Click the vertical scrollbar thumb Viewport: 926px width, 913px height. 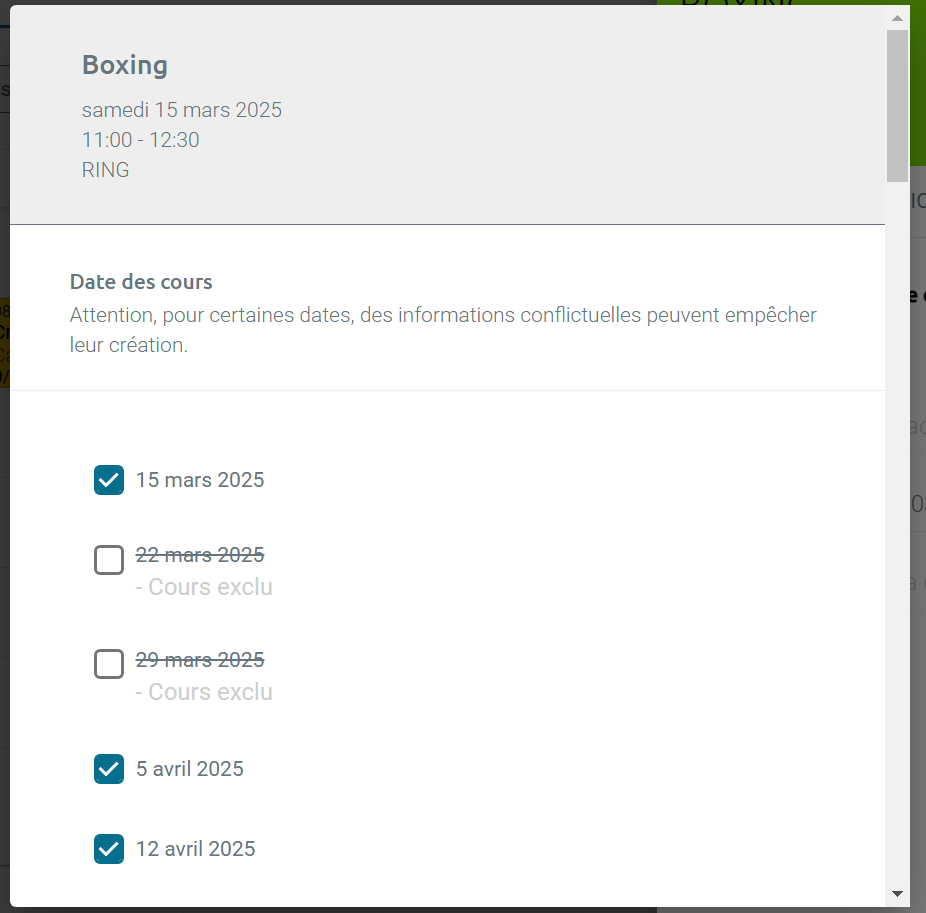[x=897, y=106]
